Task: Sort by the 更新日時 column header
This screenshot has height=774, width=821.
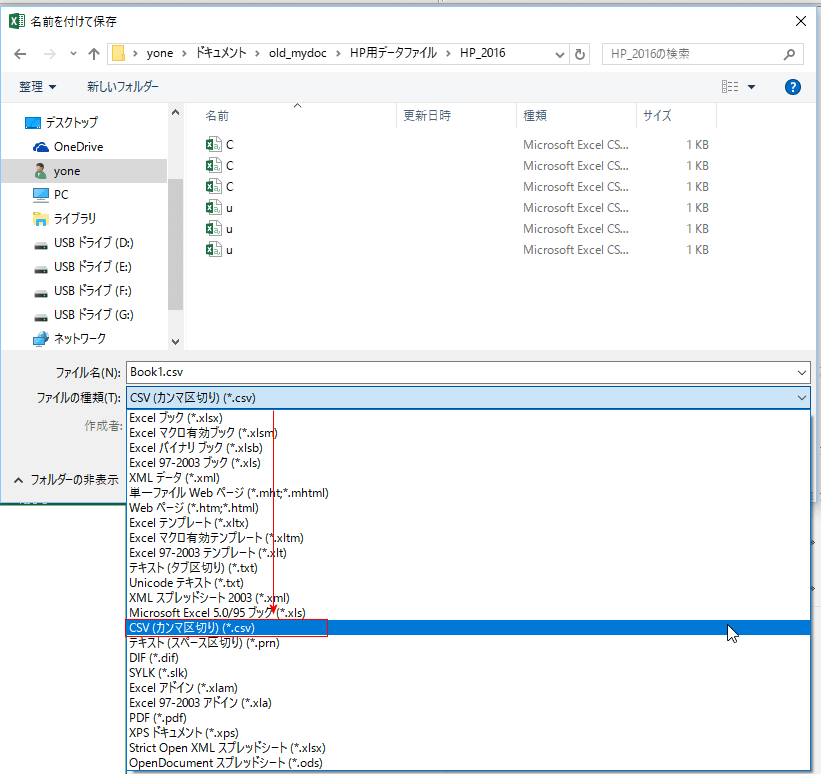Action: (x=427, y=116)
